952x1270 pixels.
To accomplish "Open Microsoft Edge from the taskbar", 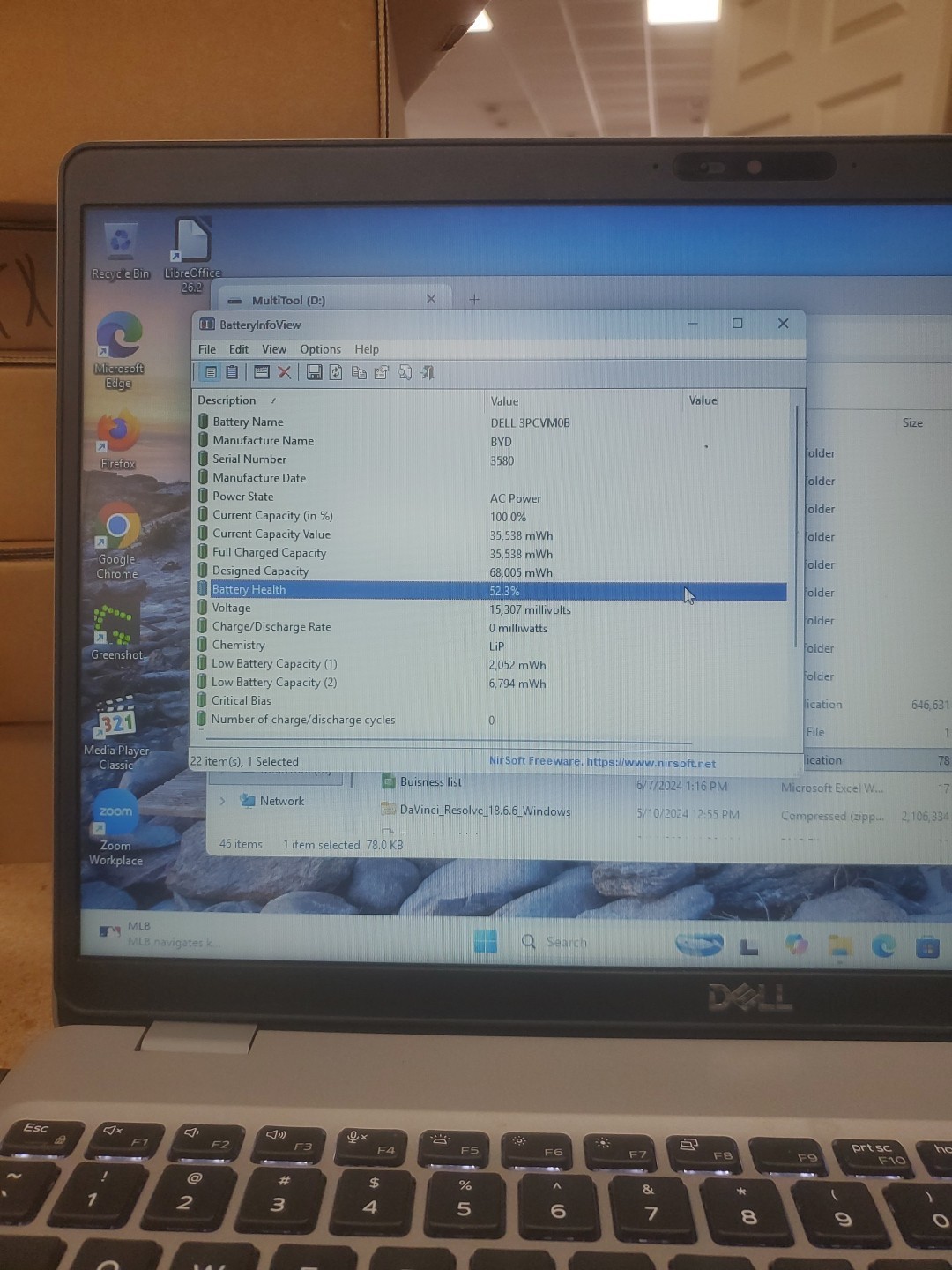I will pos(884,946).
